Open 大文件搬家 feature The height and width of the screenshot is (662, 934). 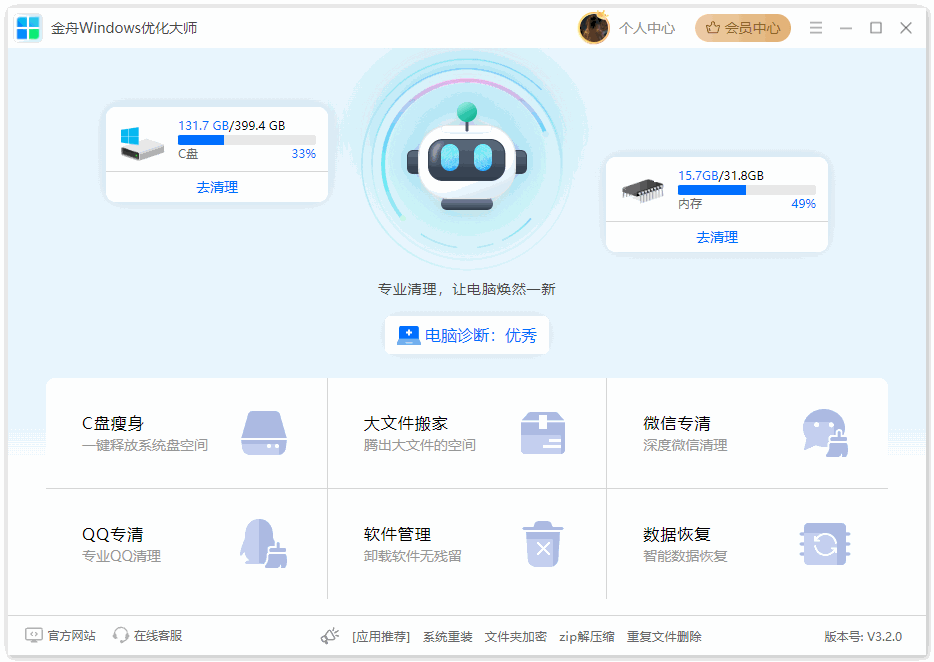pos(467,433)
